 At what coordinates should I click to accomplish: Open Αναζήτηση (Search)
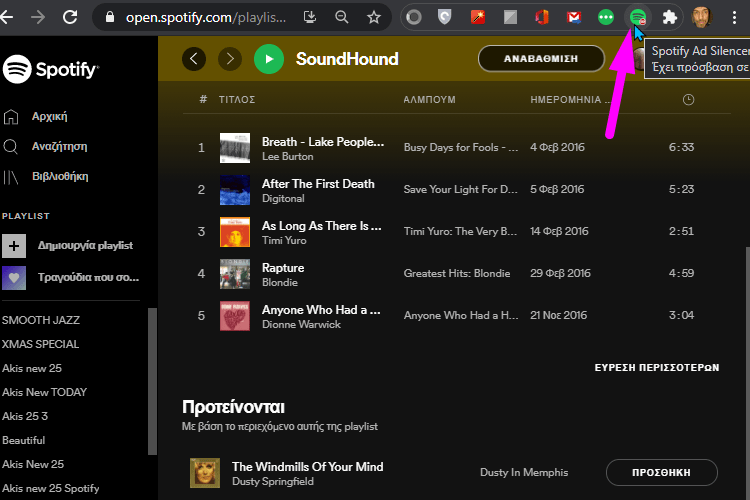(x=45, y=146)
